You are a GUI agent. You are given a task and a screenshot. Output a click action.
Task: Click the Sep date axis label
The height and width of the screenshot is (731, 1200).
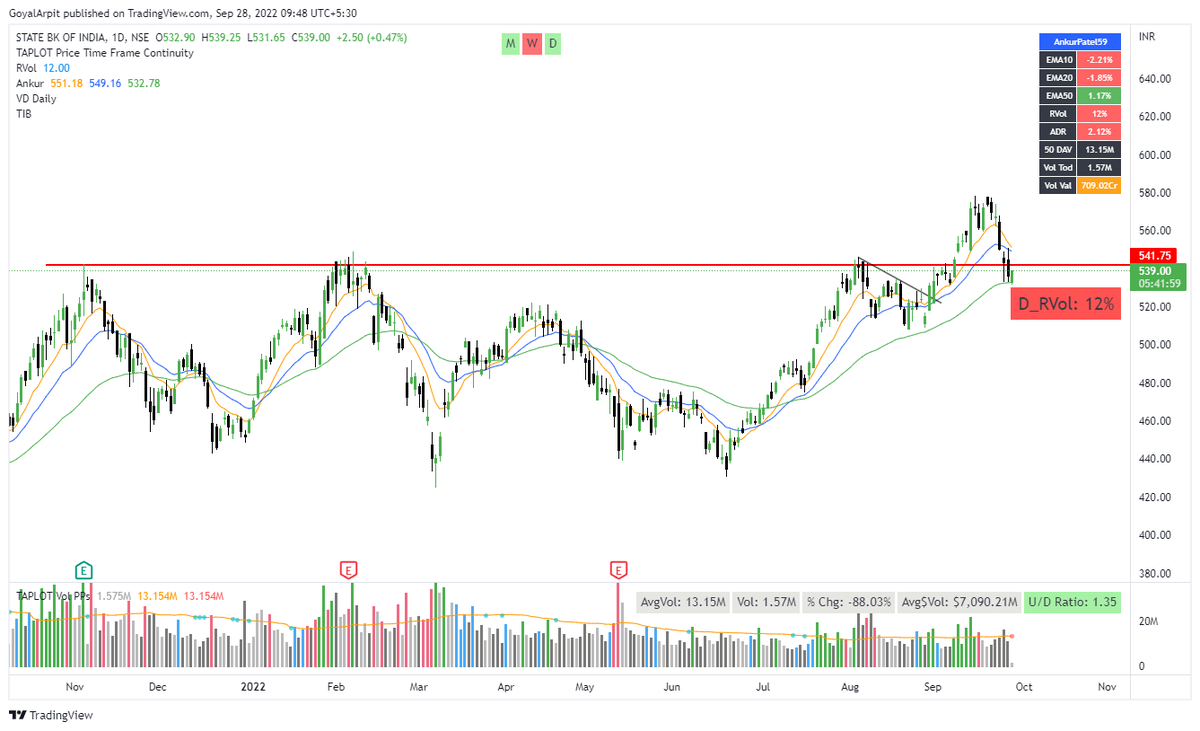(933, 687)
